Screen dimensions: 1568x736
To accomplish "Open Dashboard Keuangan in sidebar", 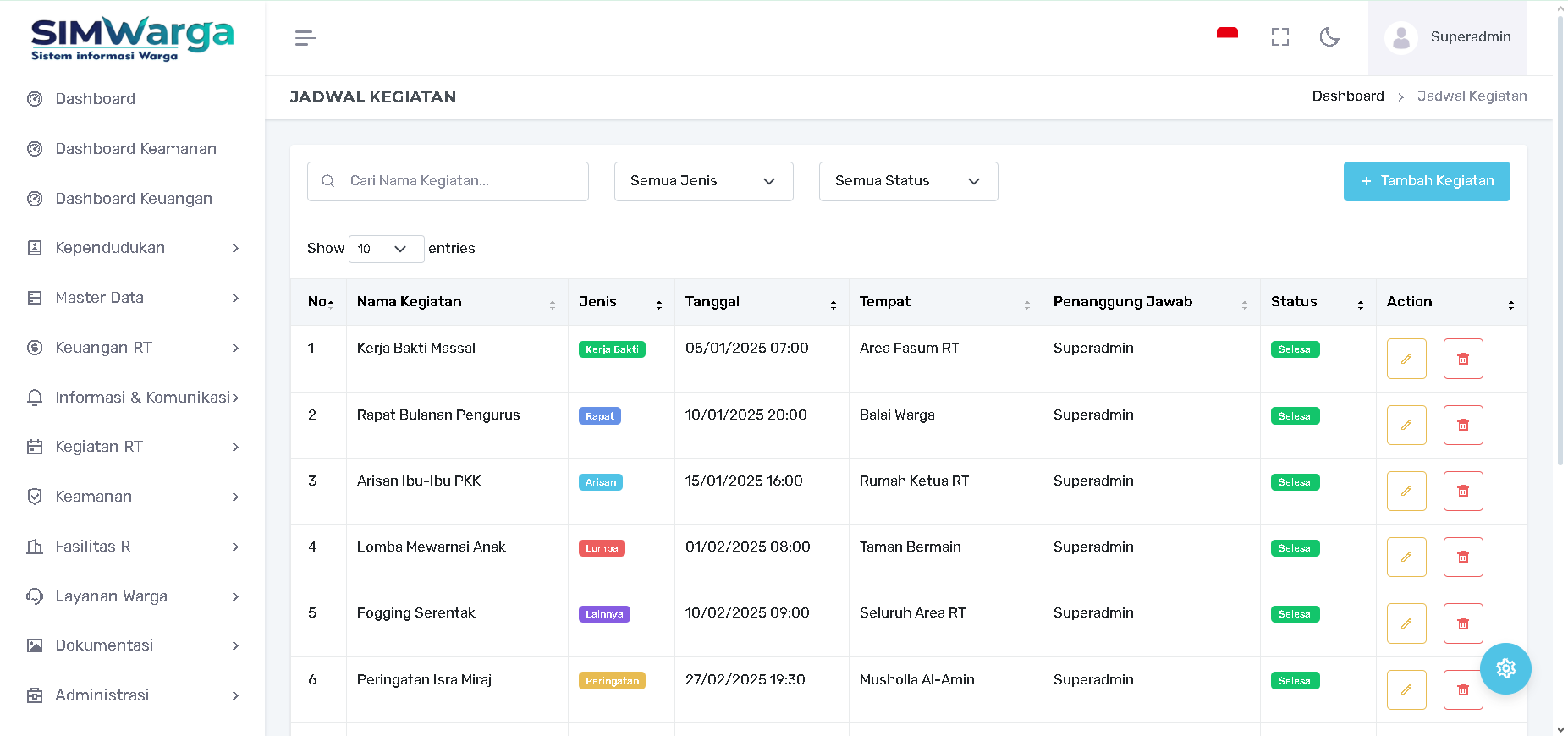I will point(134,199).
